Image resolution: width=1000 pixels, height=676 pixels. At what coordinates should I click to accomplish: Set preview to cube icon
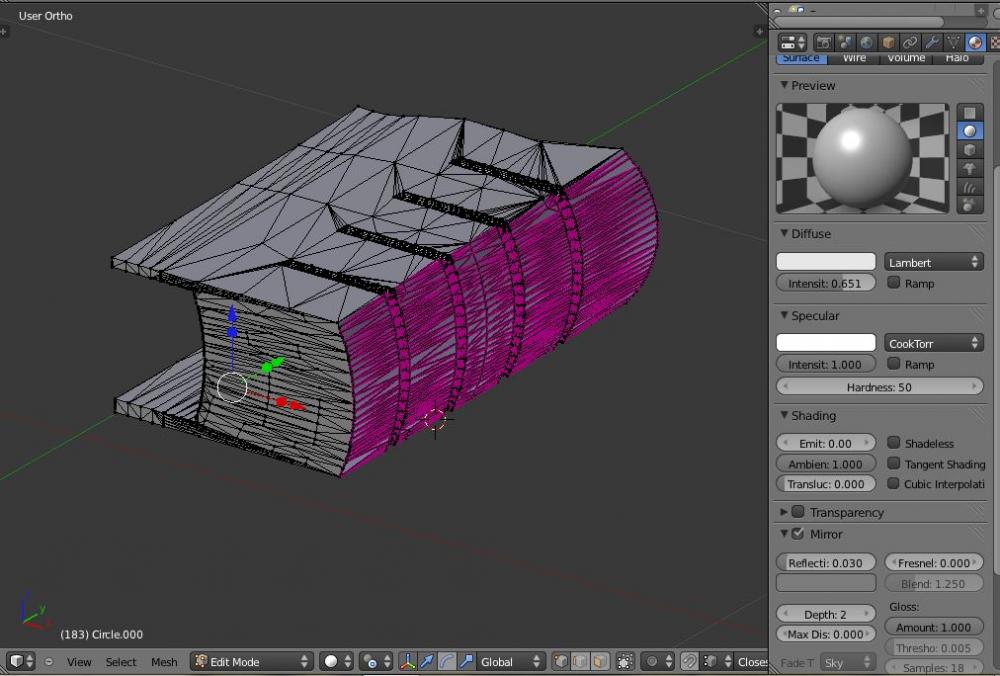click(x=969, y=150)
